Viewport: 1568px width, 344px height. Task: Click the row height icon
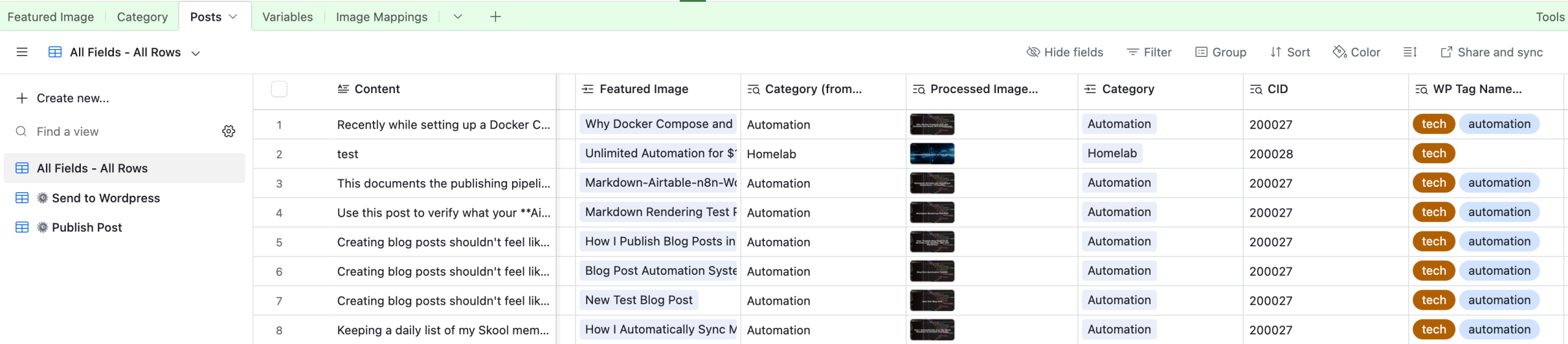click(x=1409, y=52)
